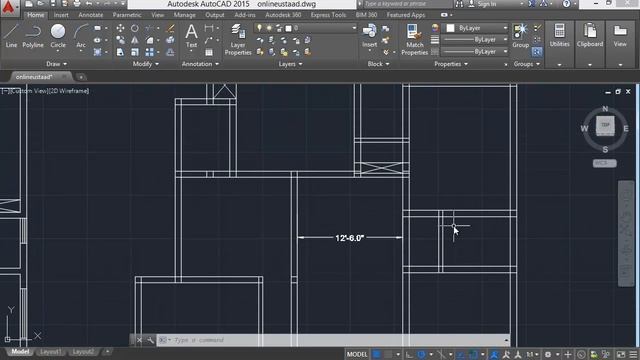Image resolution: width=640 pixels, height=360 pixels.
Task: Select the Match Properties tool
Action: (414, 39)
